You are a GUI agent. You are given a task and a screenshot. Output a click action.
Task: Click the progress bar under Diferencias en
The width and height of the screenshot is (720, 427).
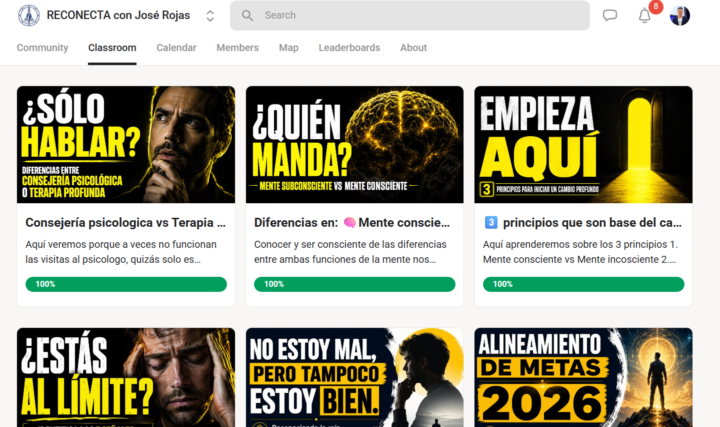[354, 284]
